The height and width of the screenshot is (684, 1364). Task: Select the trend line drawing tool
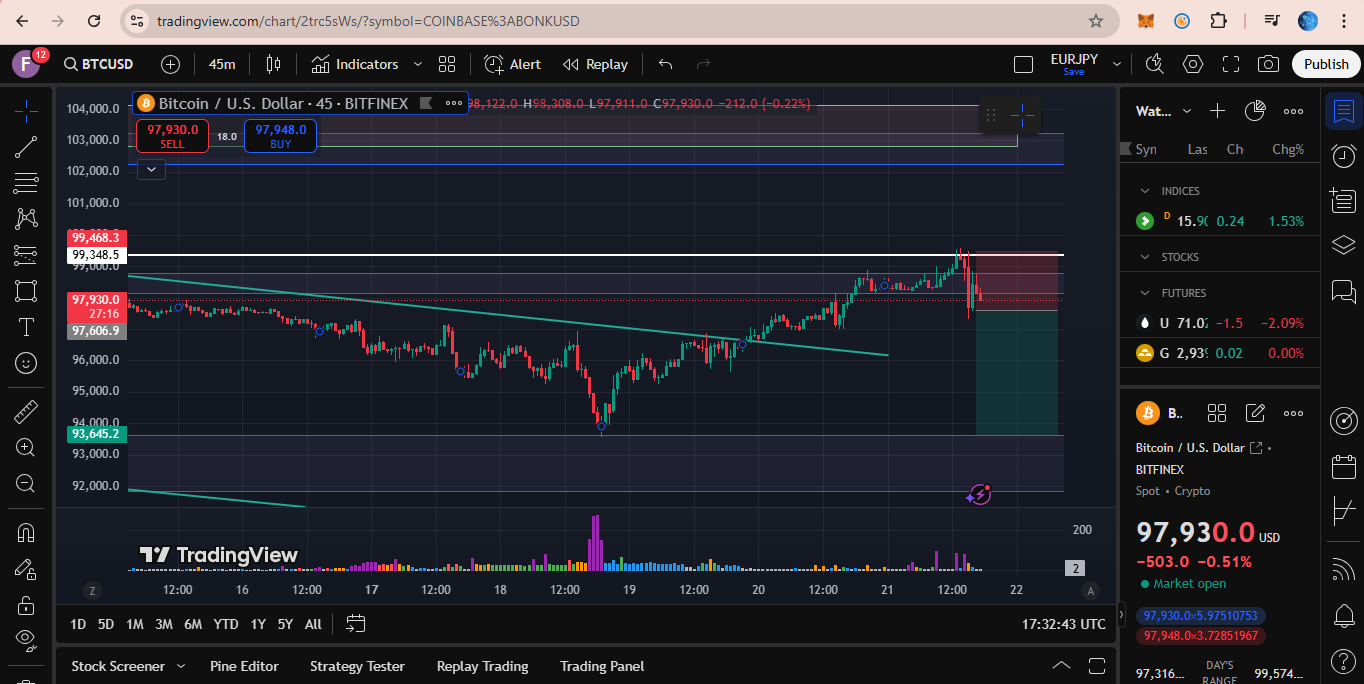pos(26,147)
